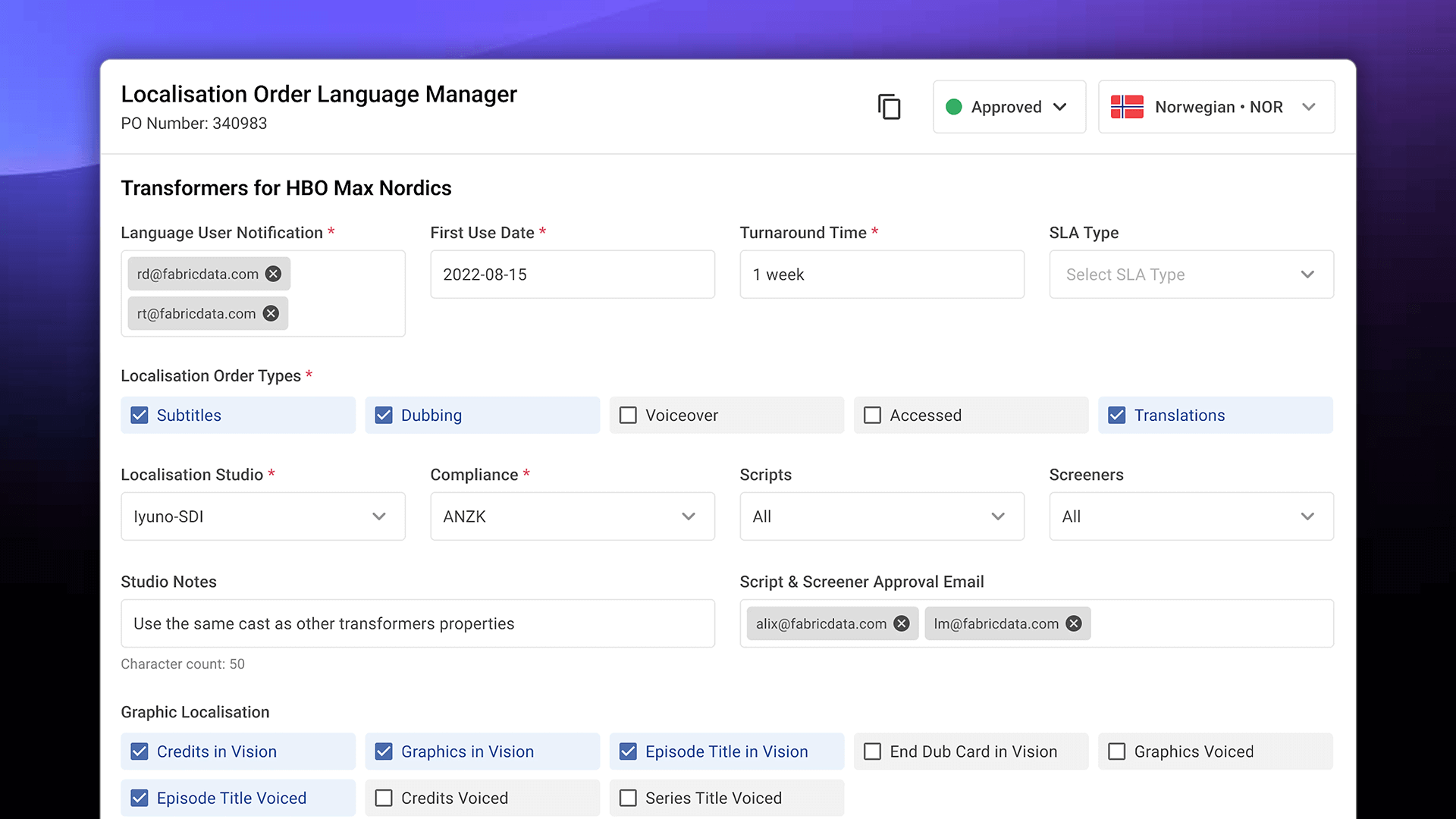Click the First Use Date field
This screenshot has width=1456, height=819.
pos(573,275)
